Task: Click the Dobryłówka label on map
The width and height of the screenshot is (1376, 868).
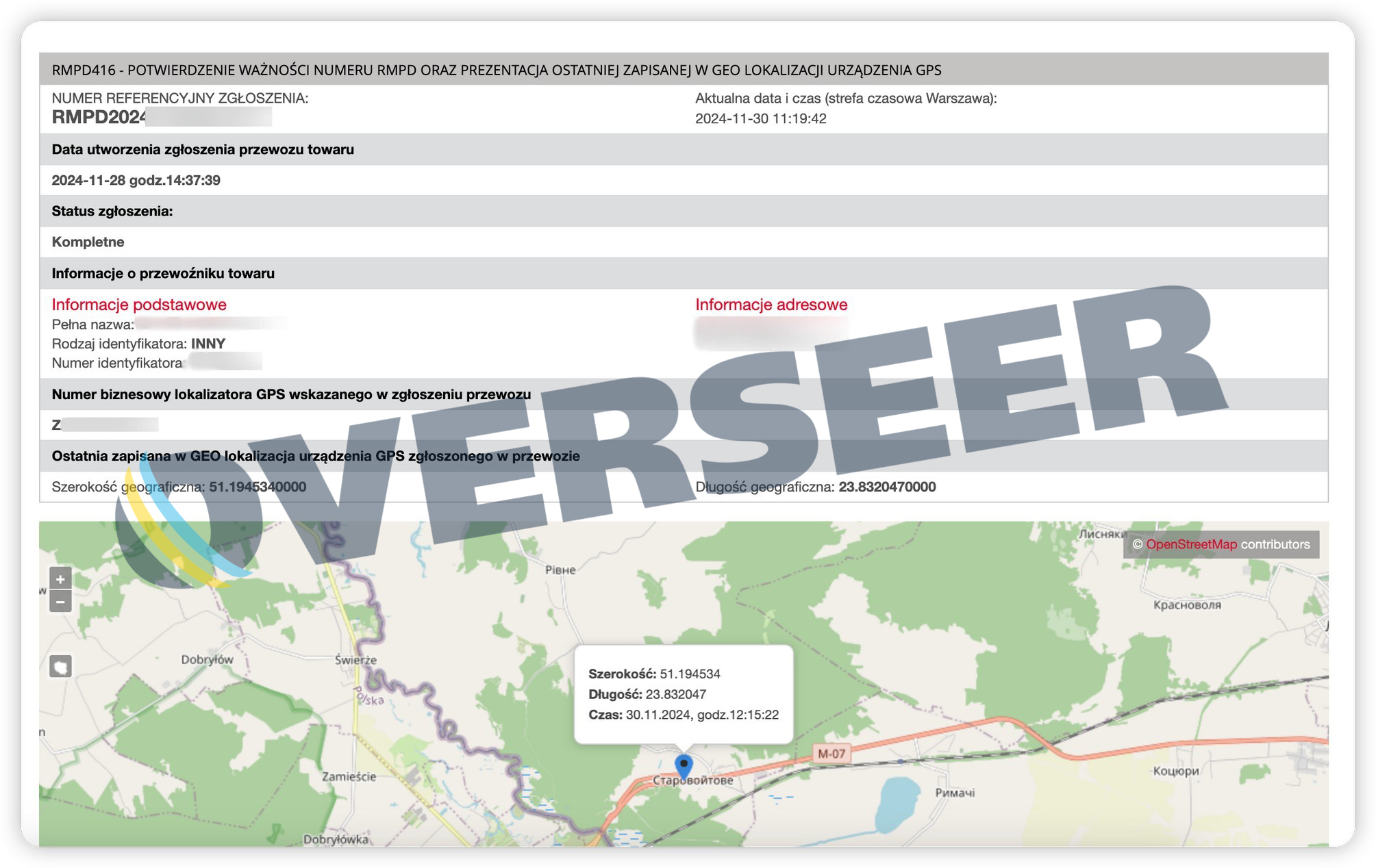Action: 336,839
